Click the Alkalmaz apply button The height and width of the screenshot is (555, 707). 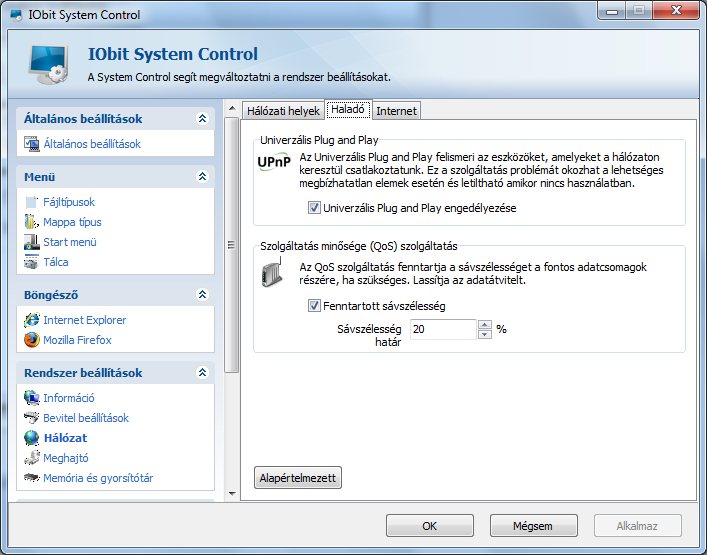point(638,526)
